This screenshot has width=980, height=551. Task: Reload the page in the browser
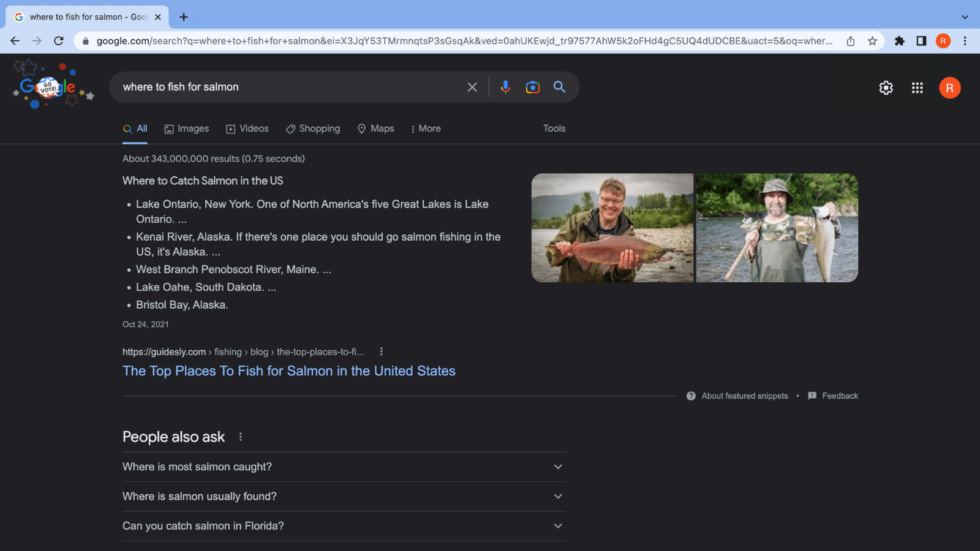click(59, 41)
